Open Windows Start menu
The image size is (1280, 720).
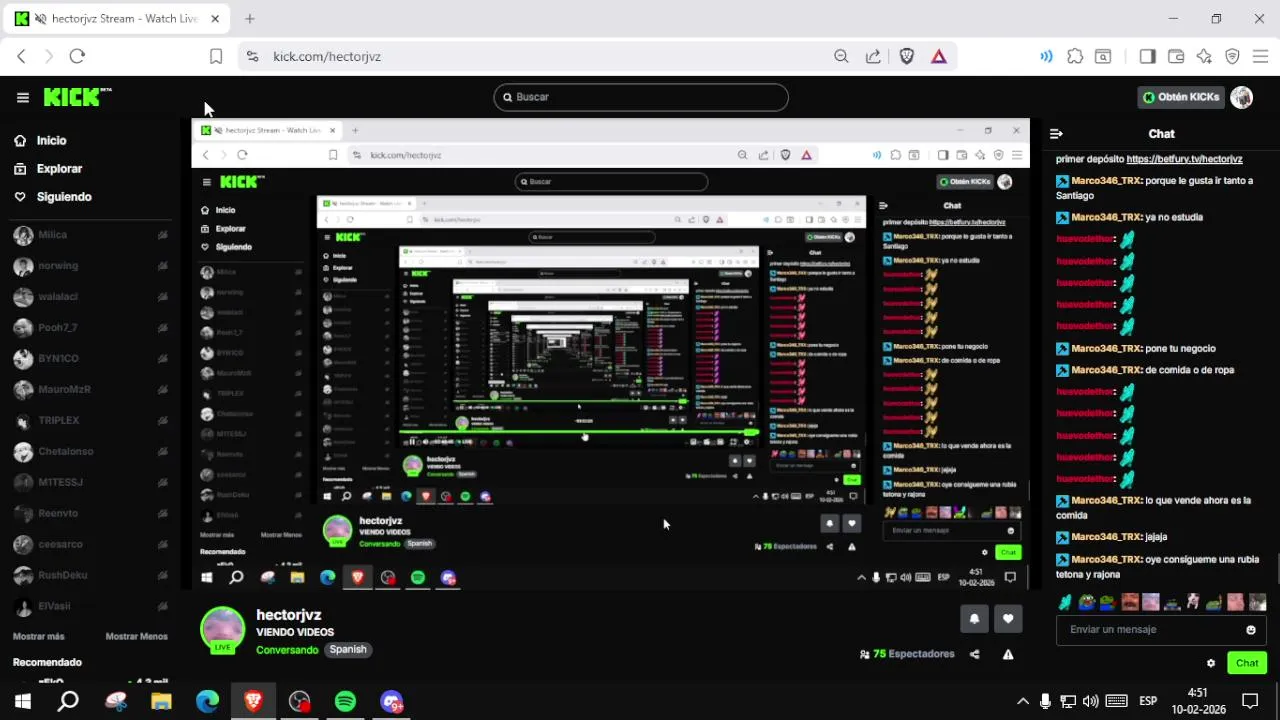(x=22, y=701)
